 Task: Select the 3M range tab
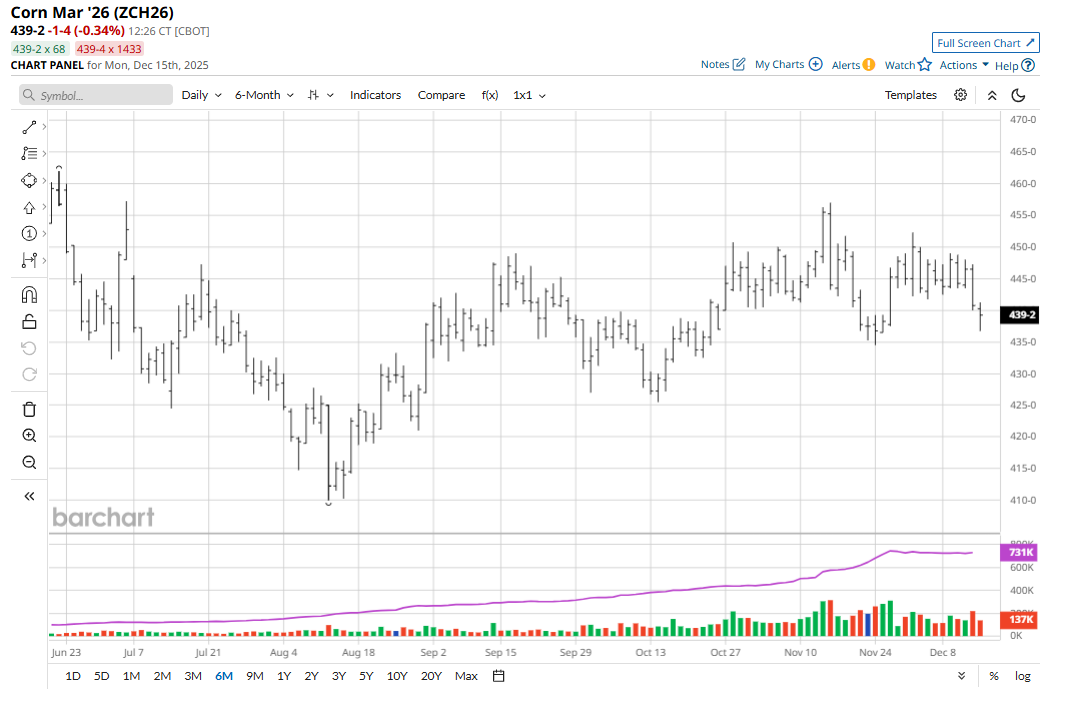click(193, 676)
